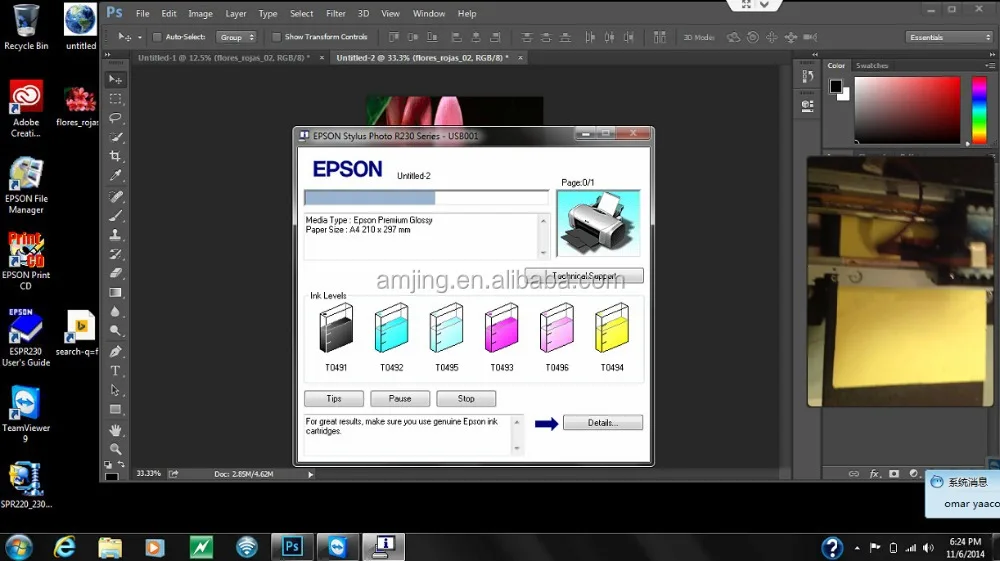The height and width of the screenshot is (561, 1000).
Task: Select the Lasso tool
Action: [115, 118]
